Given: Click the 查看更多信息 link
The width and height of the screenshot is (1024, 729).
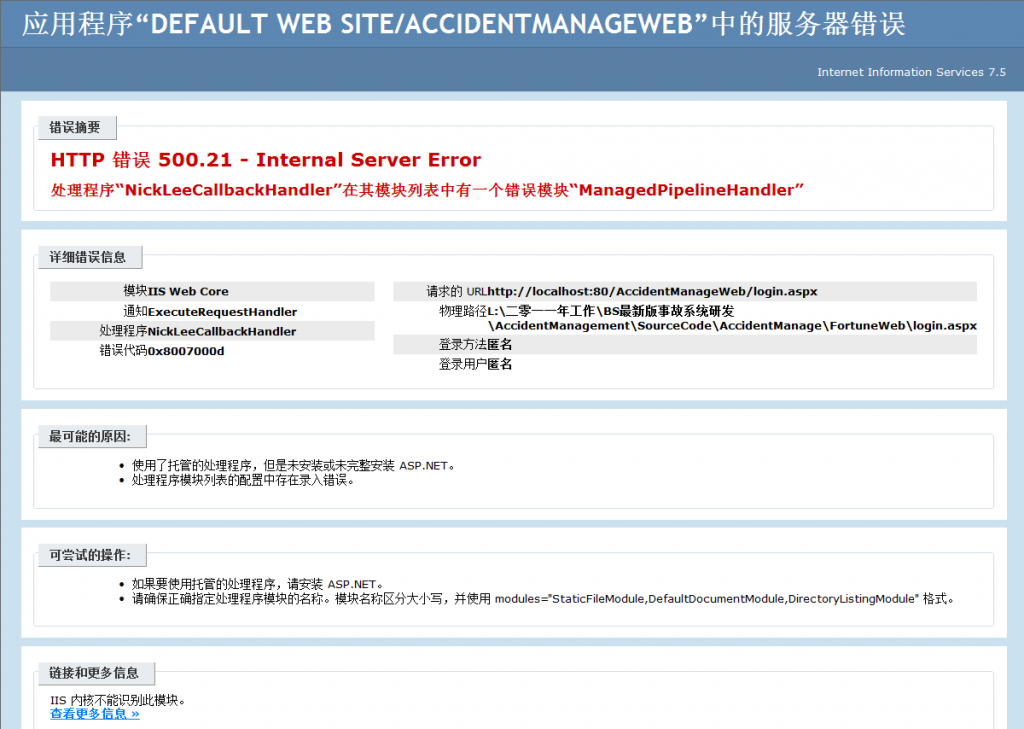Looking at the screenshot, I should click(94, 714).
